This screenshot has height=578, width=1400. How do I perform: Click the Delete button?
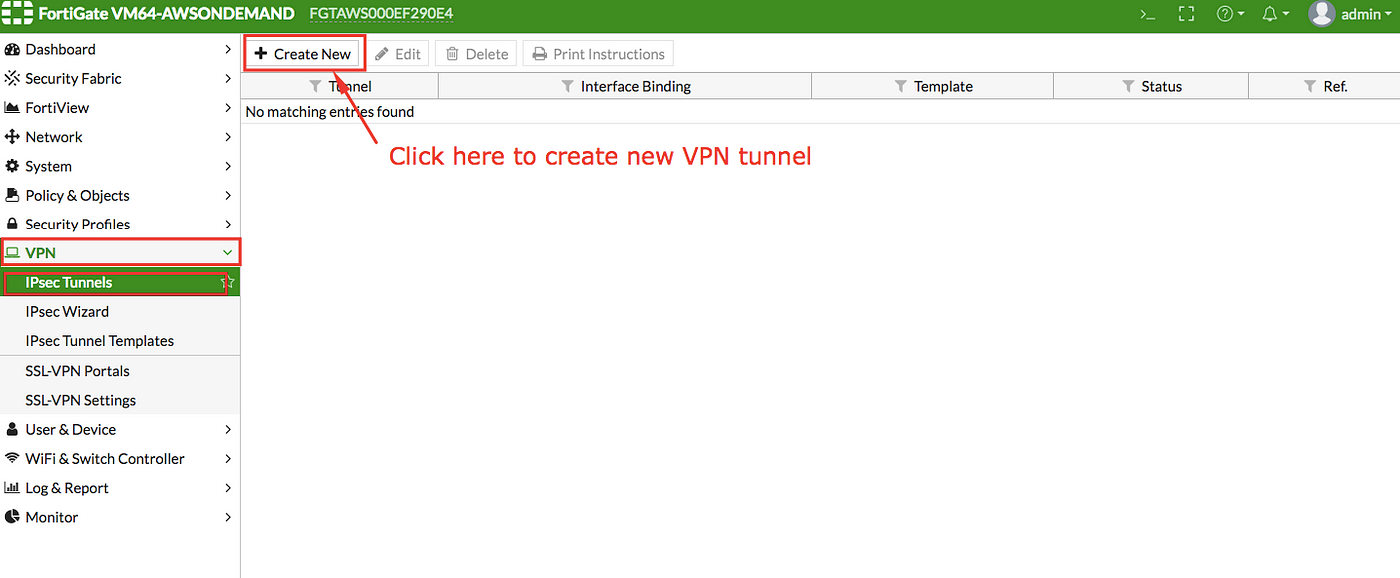(476, 54)
